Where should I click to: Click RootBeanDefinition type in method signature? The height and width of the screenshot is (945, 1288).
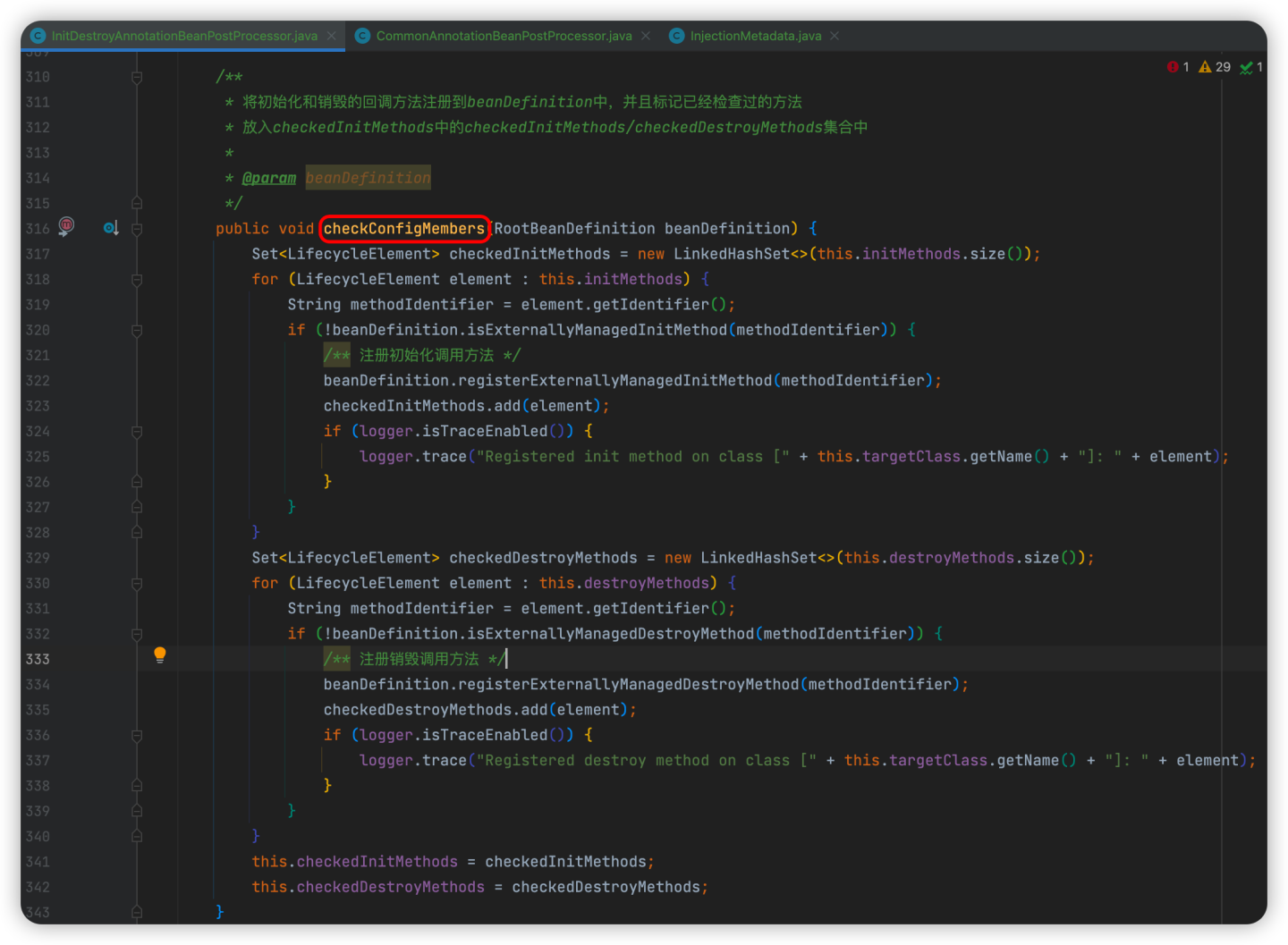click(x=574, y=229)
